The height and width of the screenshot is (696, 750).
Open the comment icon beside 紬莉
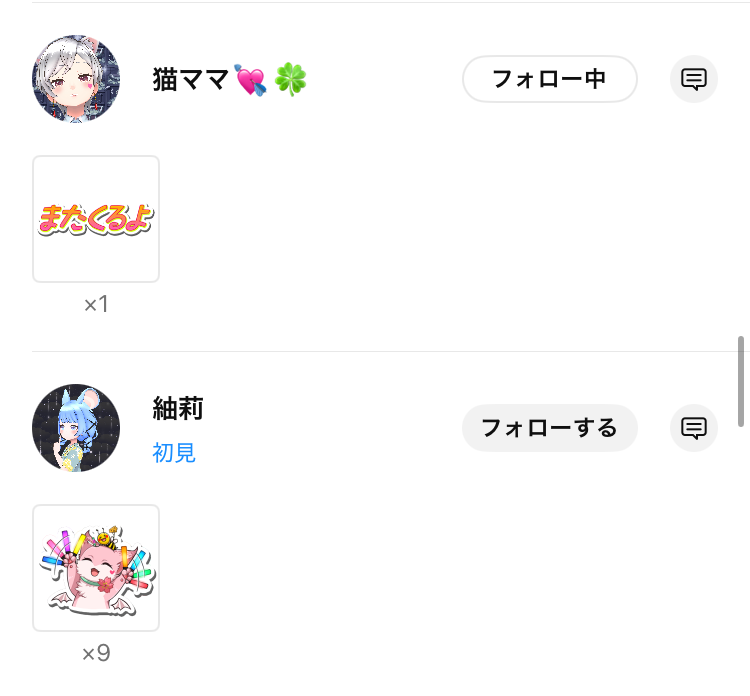click(x=694, y=428)
